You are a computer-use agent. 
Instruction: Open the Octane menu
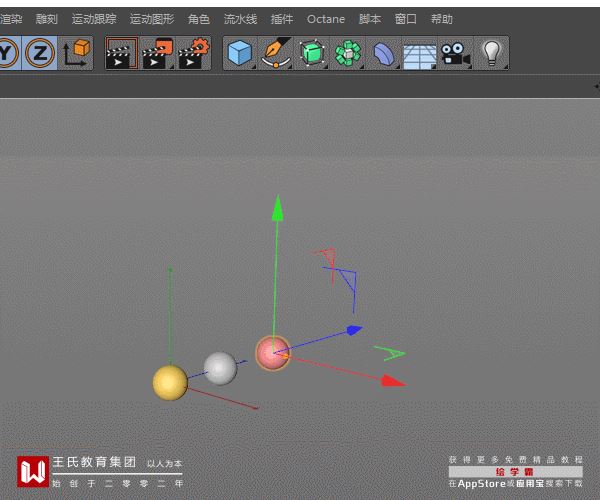326,19
